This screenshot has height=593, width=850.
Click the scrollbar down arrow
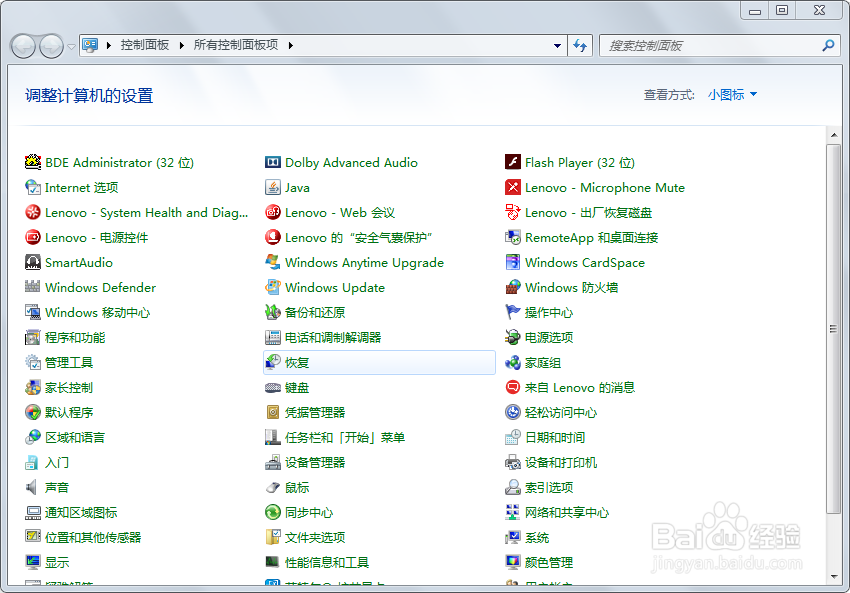tap(833, 577)
